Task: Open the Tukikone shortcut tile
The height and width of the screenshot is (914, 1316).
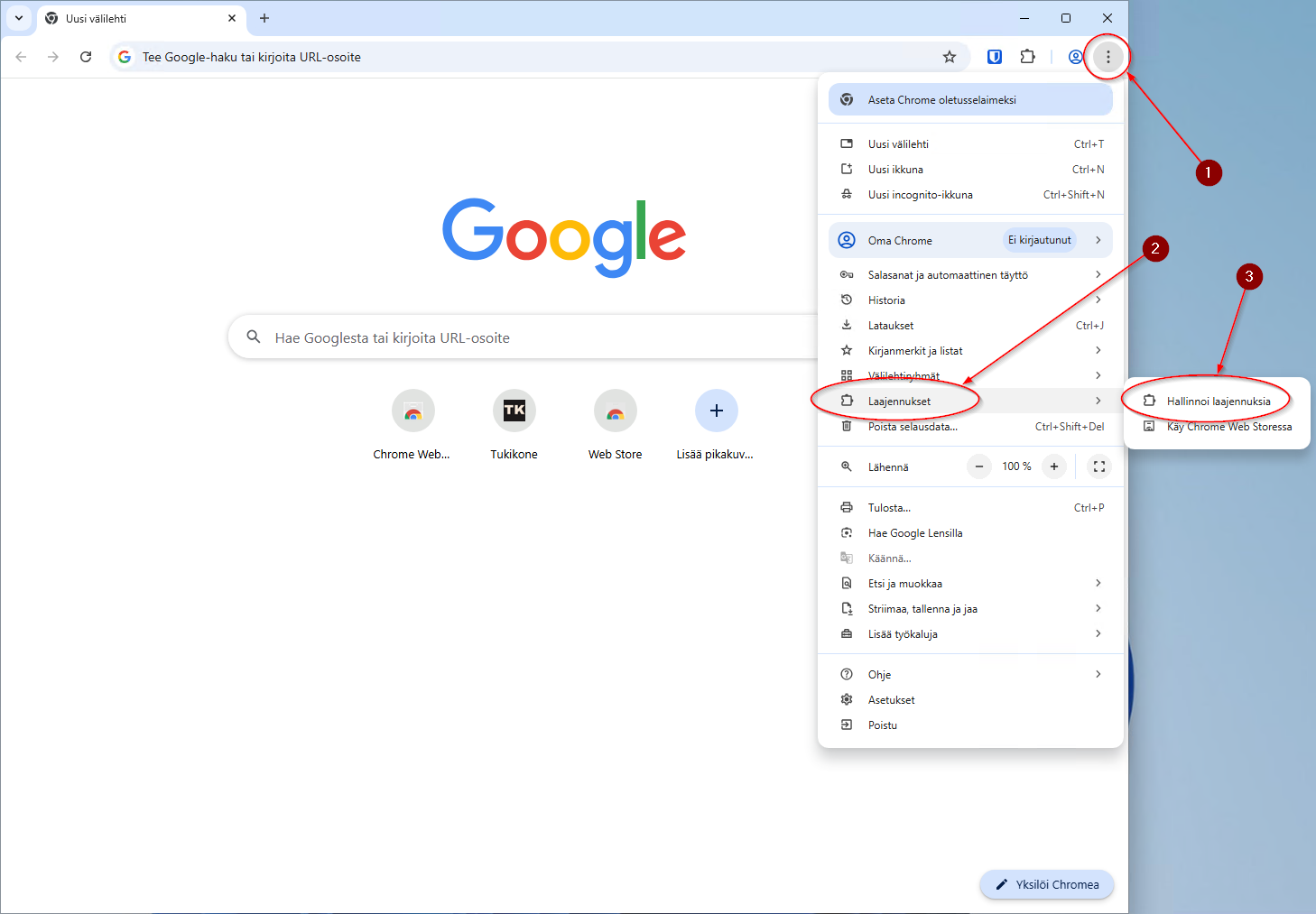Action: click(514, 426)
